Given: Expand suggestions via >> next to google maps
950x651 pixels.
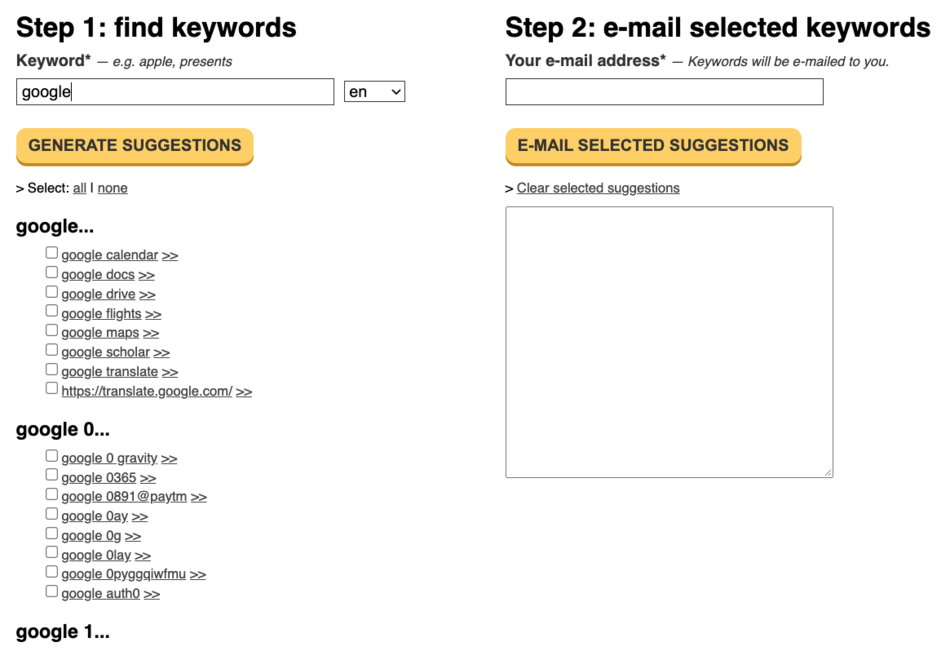Looking at the screenshot, I should click(151, 333).
